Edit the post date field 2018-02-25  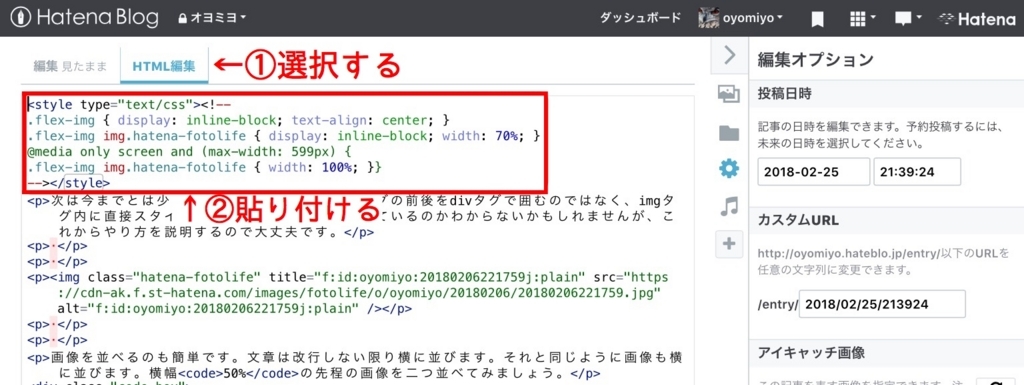[x=814, y=172]
